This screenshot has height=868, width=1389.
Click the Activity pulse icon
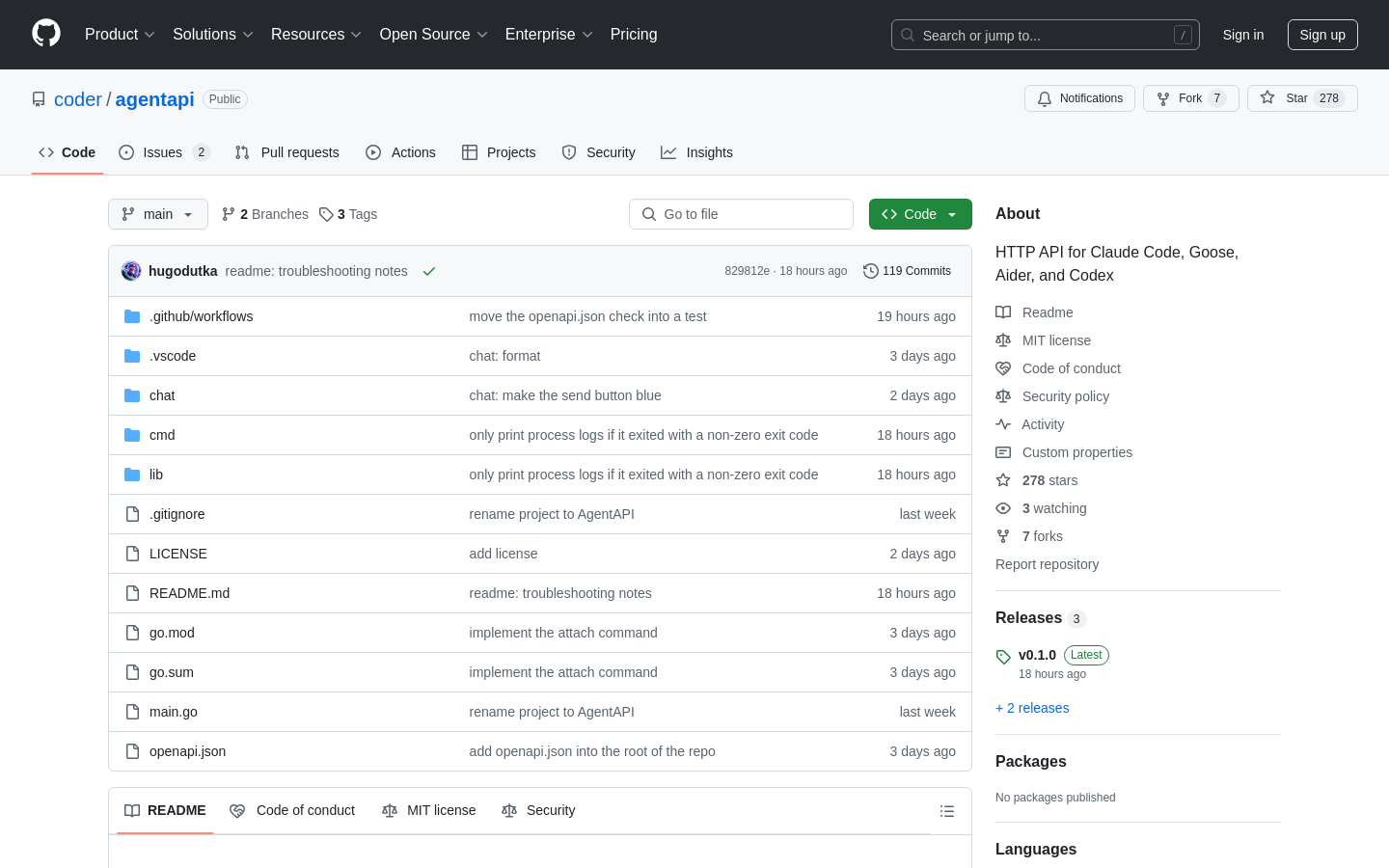click(1003, 424)
